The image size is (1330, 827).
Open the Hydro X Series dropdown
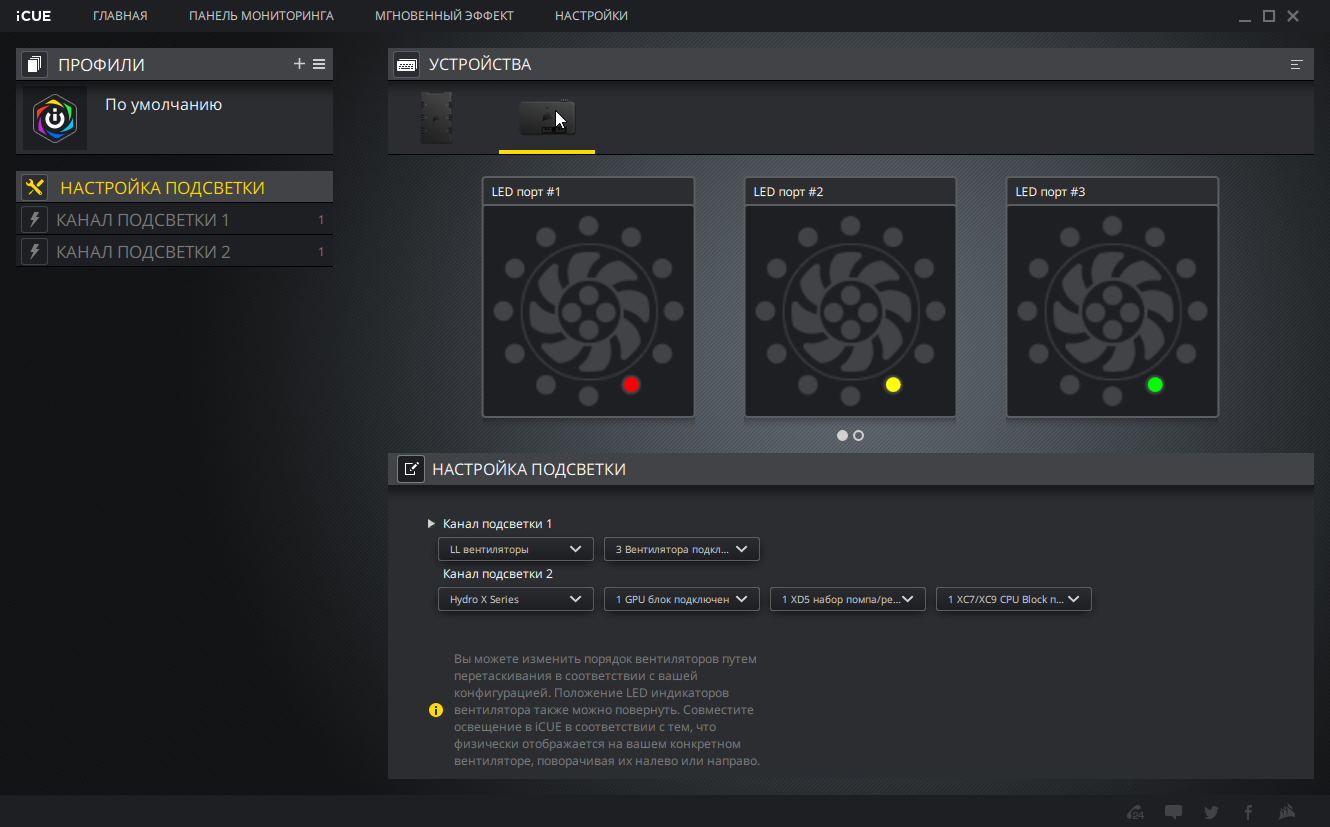[516, 599]
